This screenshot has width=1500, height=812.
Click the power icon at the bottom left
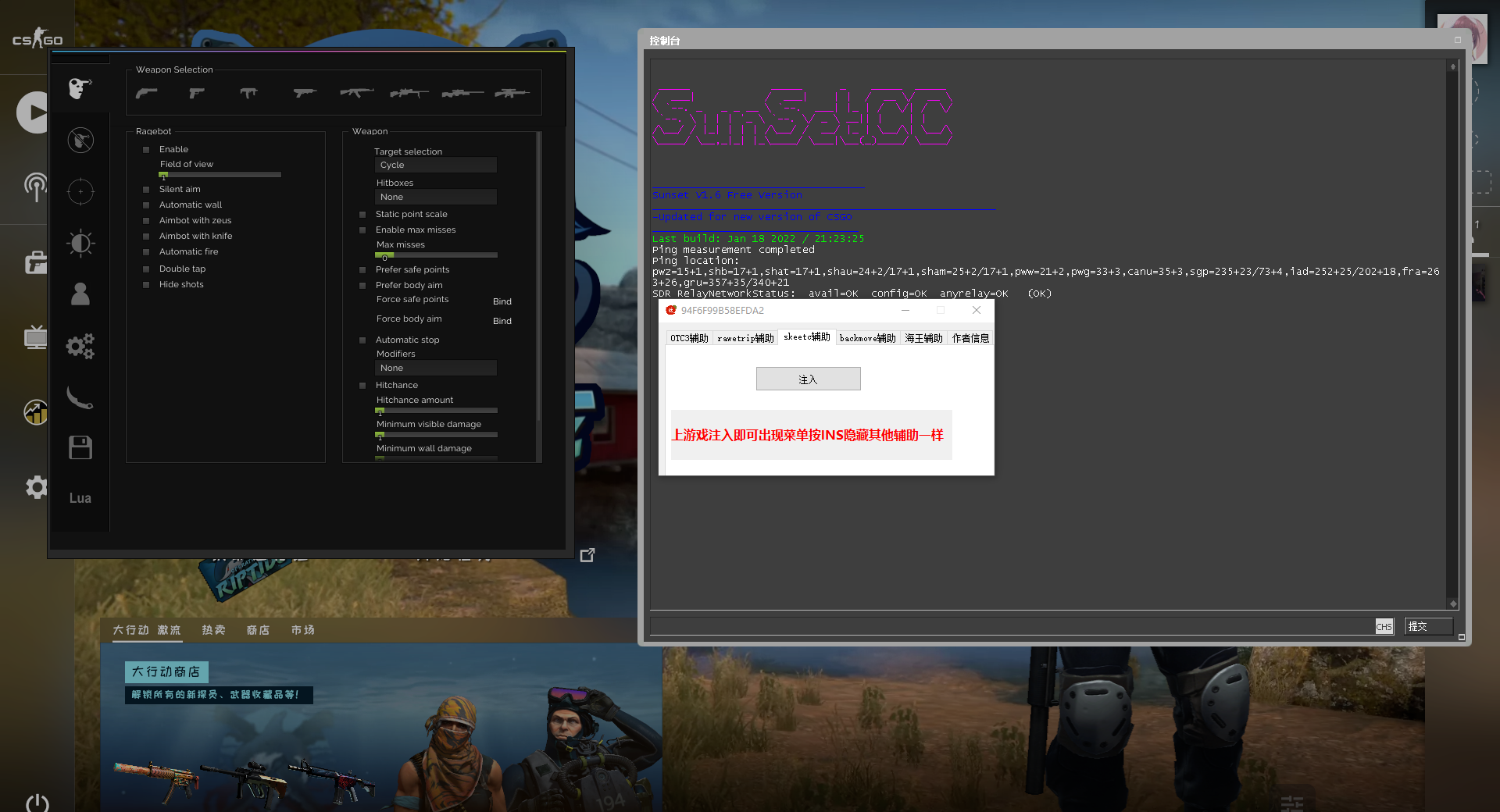(37, 803)
